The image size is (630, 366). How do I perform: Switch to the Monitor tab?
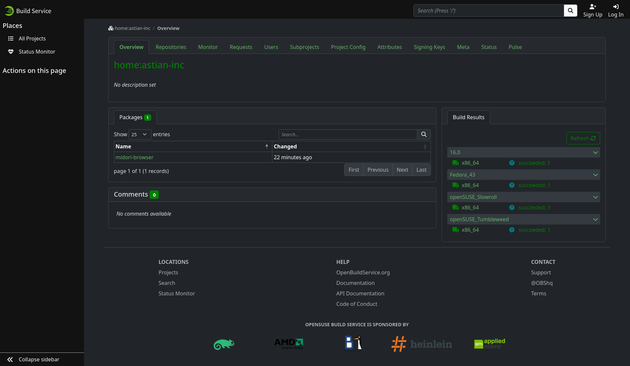click(208, 47)
